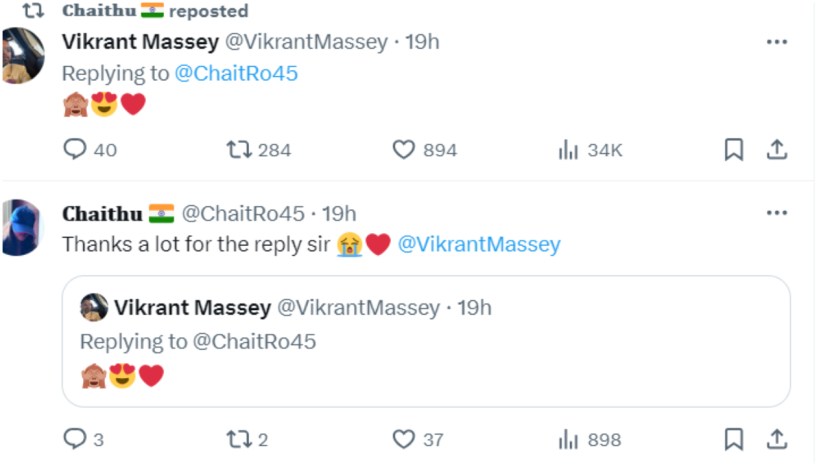Viewport: 830px width, 466px height.
Task: Reply to Vikrant Massey's emoji tweet
Action: click(x=75, y=150)
